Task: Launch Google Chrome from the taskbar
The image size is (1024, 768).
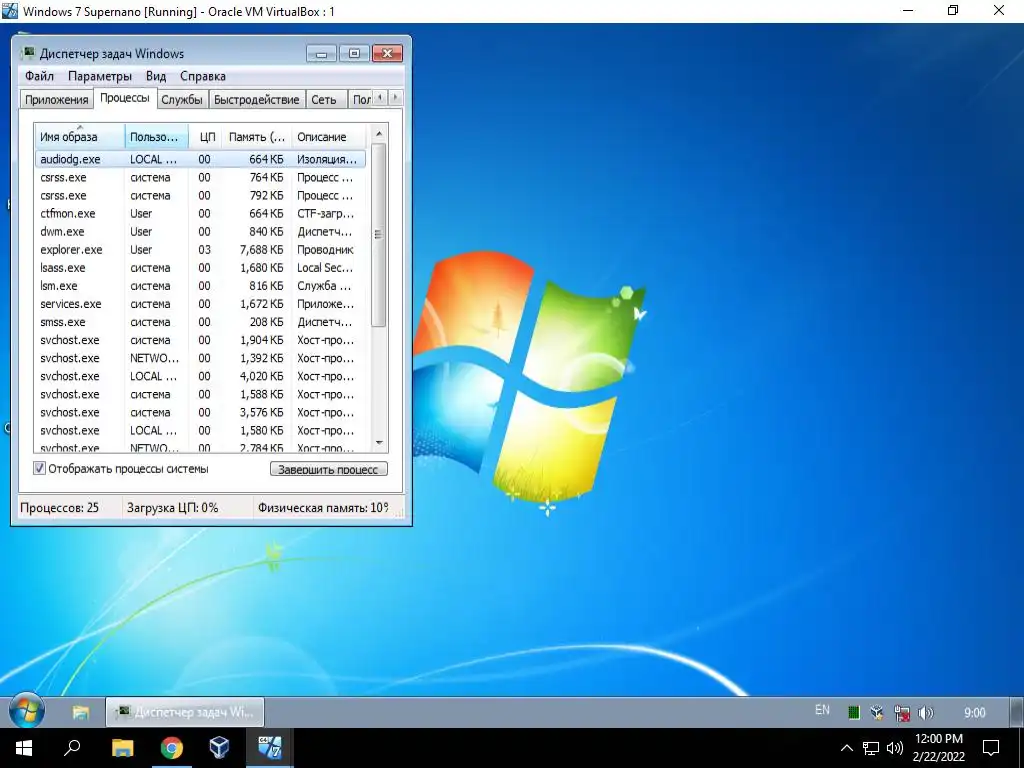Action: coord(172,748)
